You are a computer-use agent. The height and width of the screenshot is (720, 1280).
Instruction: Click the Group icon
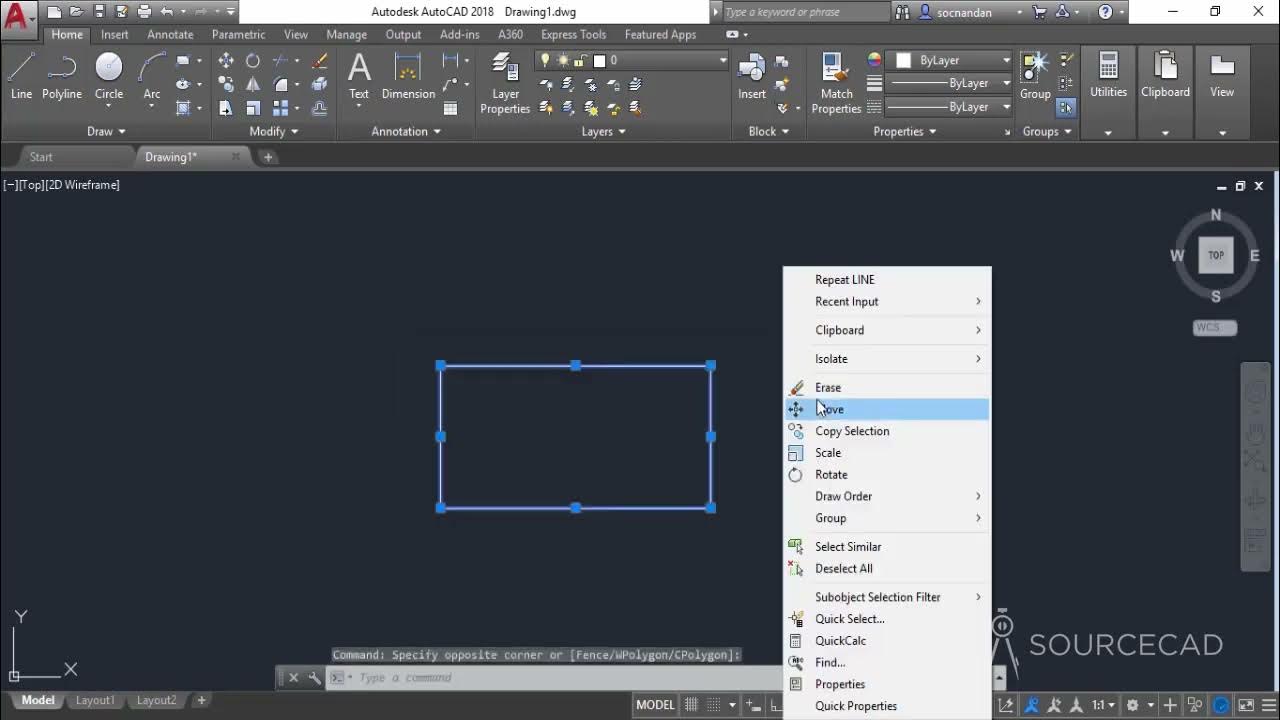pos(1035,75)
